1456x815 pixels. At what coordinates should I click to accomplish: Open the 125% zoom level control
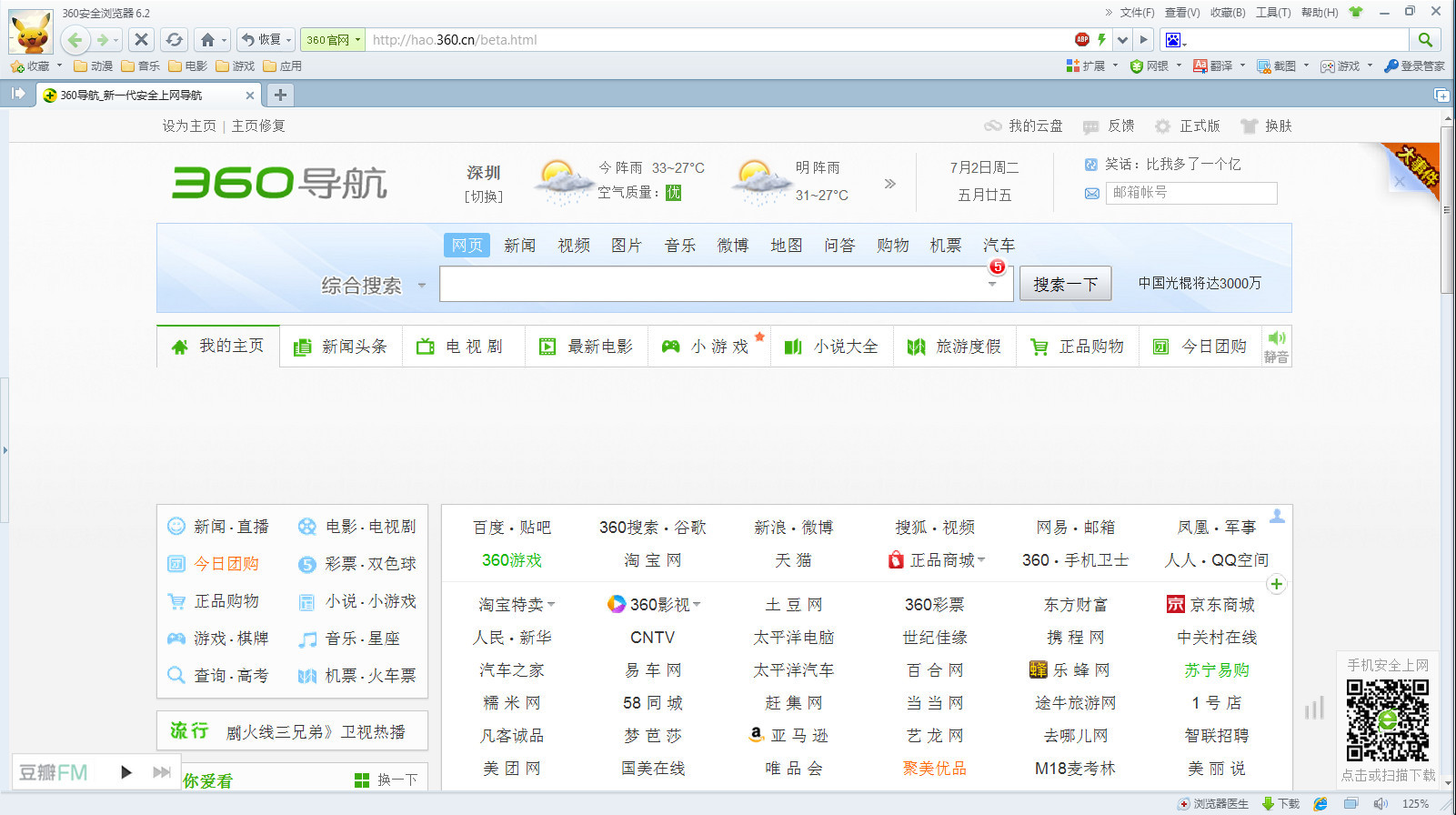point(1415,804)
